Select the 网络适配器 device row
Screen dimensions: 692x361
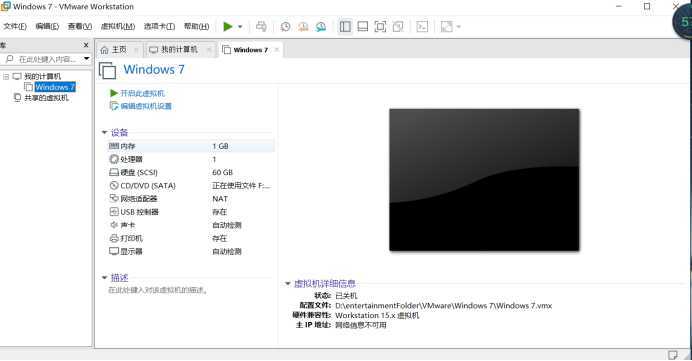191,199
